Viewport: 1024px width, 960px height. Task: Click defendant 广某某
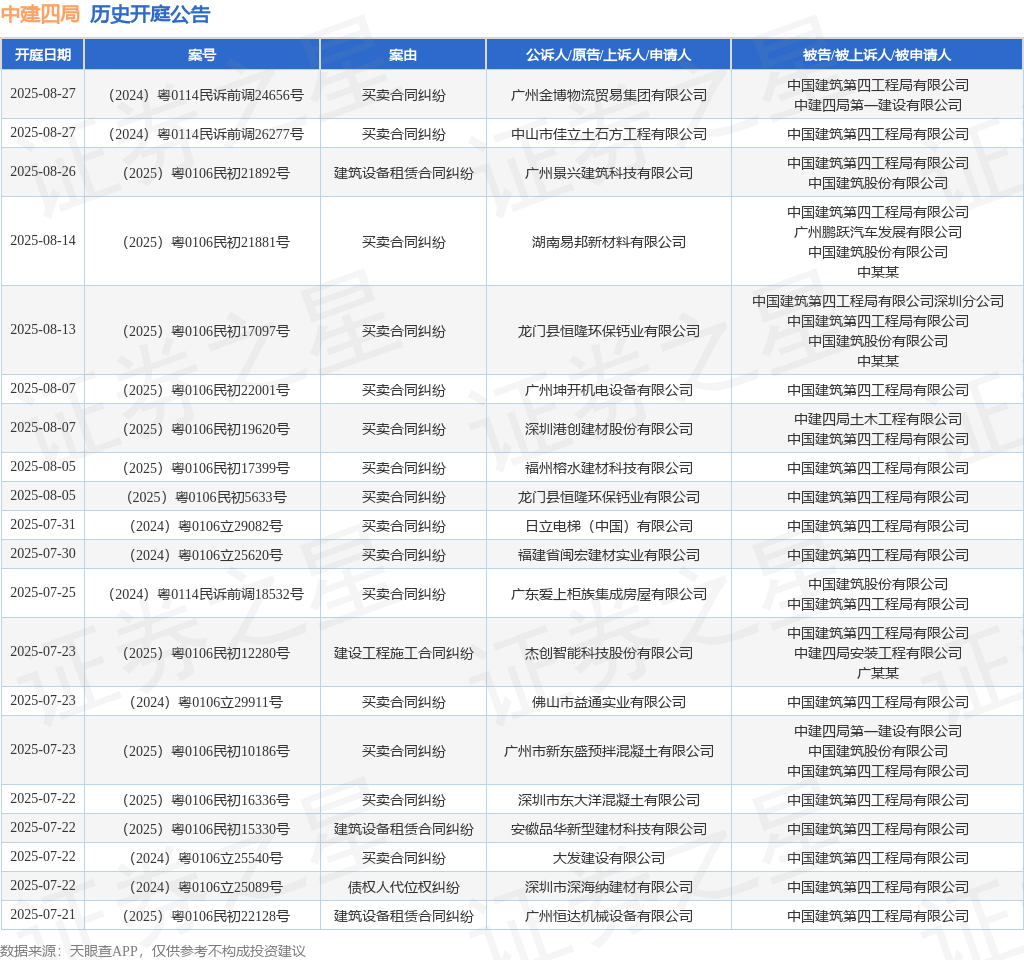[878, 673]
